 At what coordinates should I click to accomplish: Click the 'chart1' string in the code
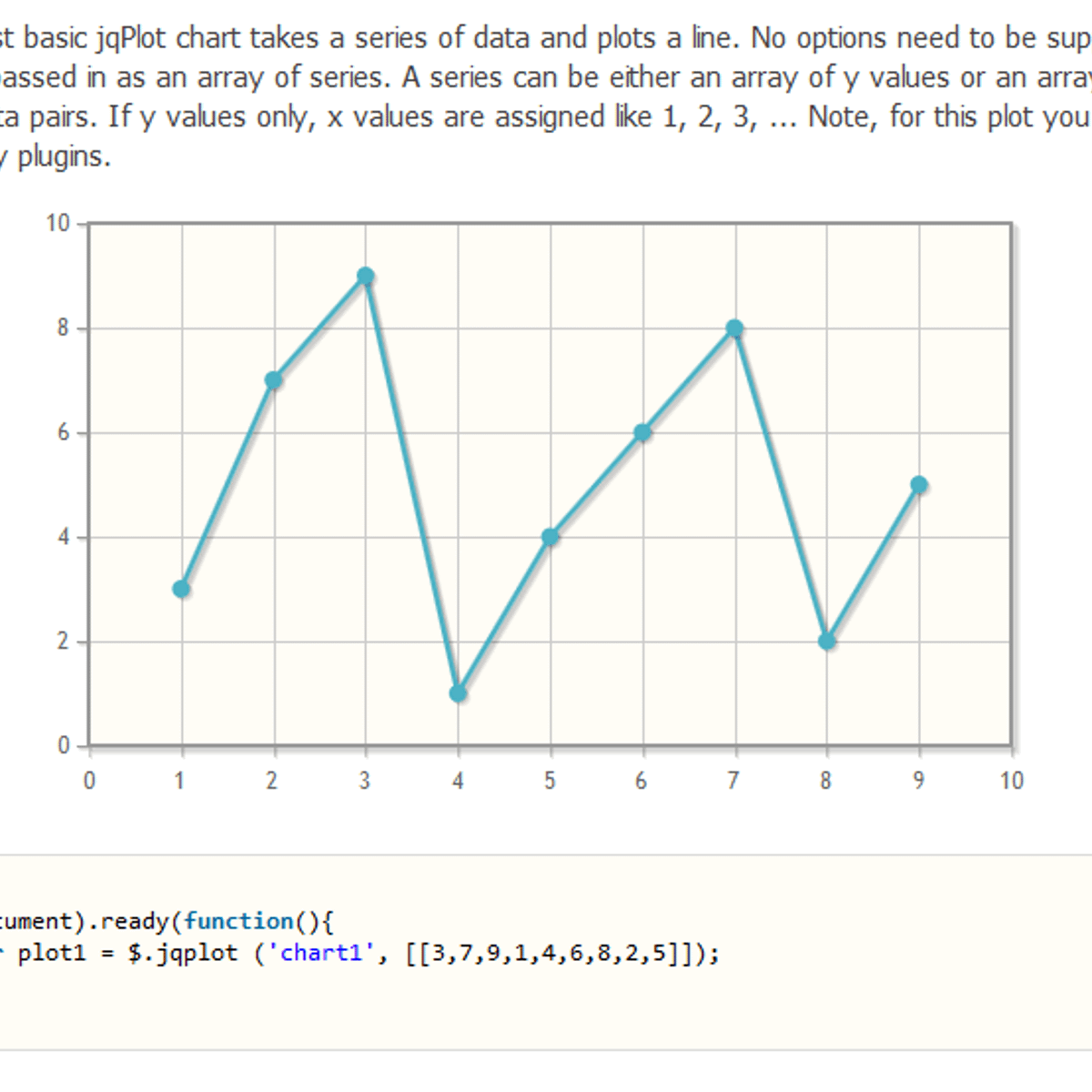point(321,953)
